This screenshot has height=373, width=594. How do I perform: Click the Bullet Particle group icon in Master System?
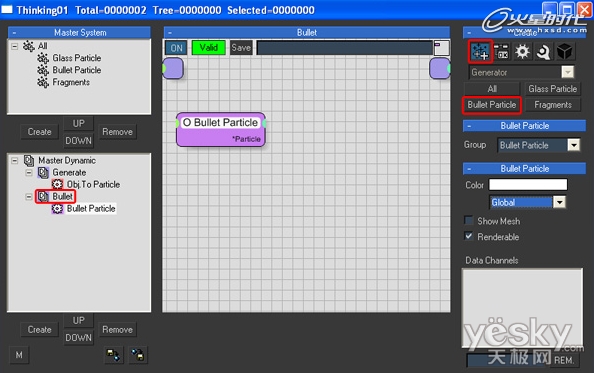[43, 70]
